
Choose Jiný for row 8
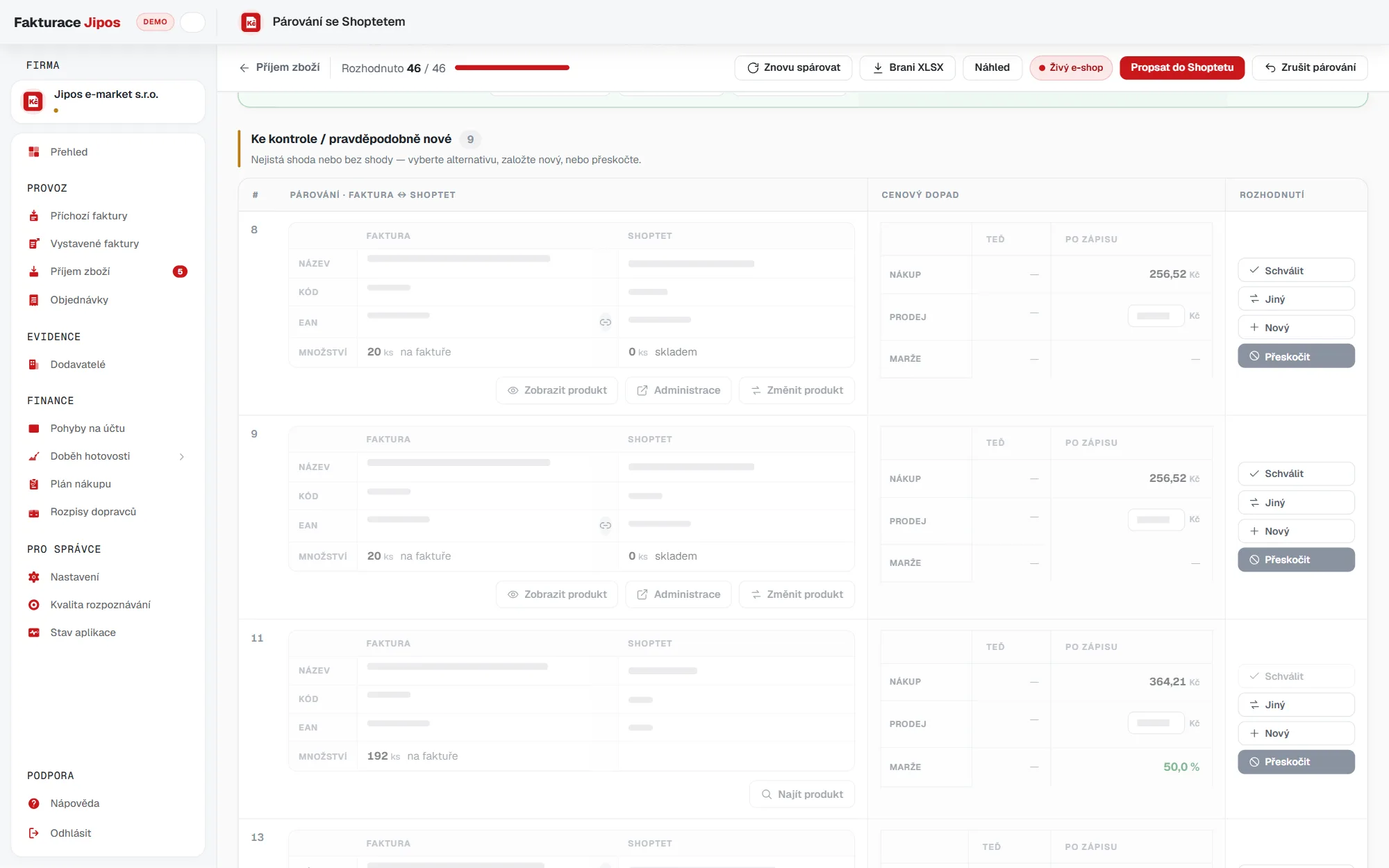pos(1296,299)
